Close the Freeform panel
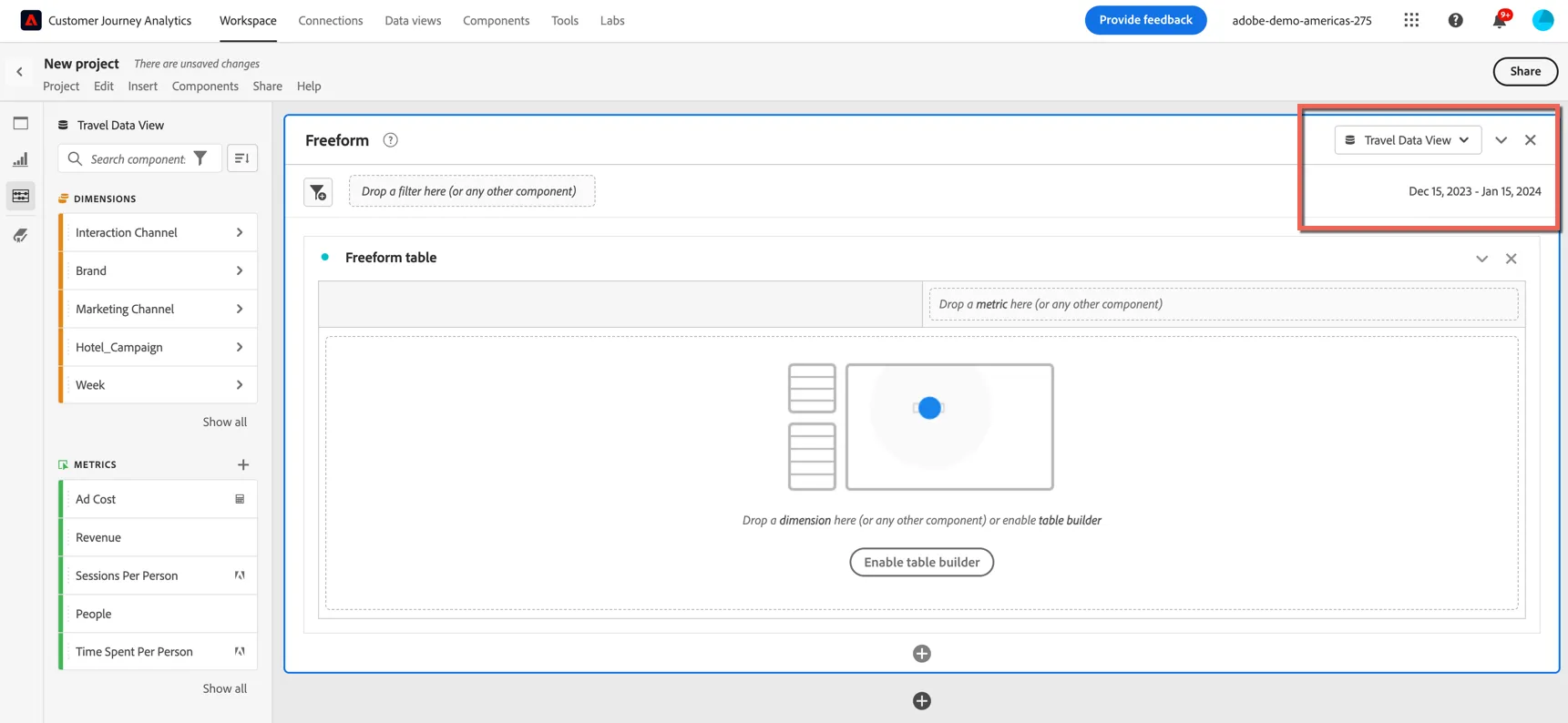Viewport: 1568px width, 723px height. [1531, 140]
